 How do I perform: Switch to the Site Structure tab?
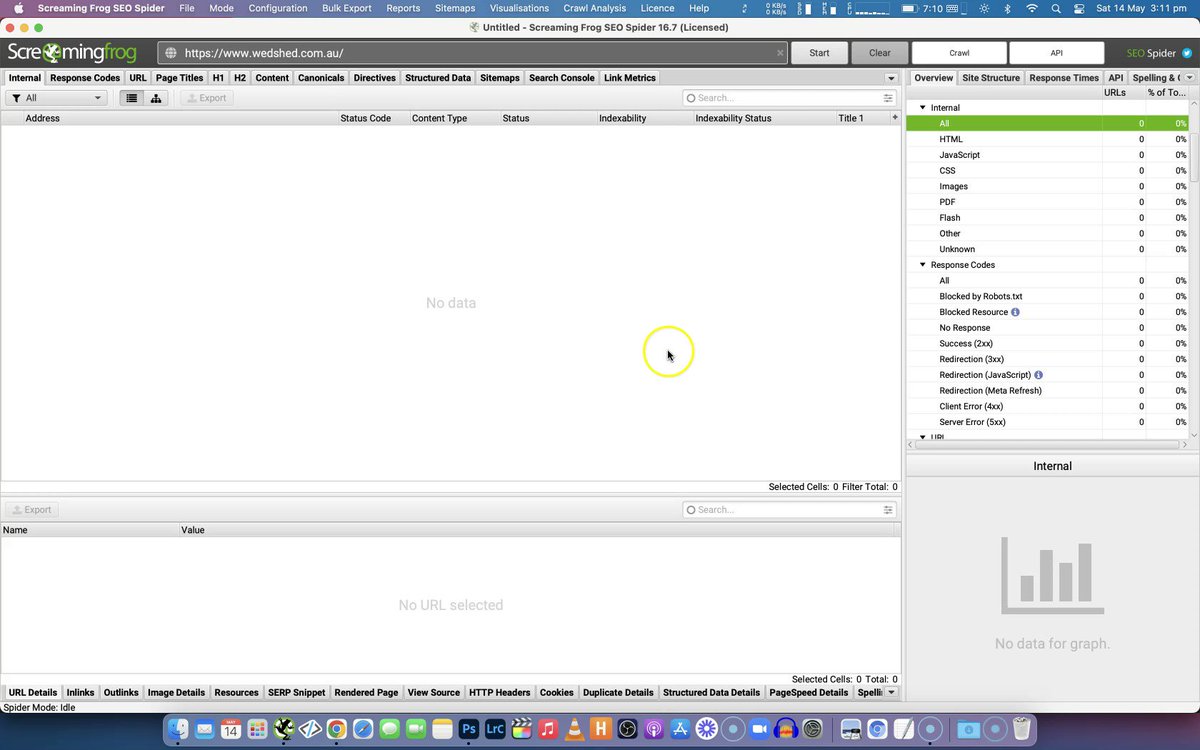tap(991, 78)
